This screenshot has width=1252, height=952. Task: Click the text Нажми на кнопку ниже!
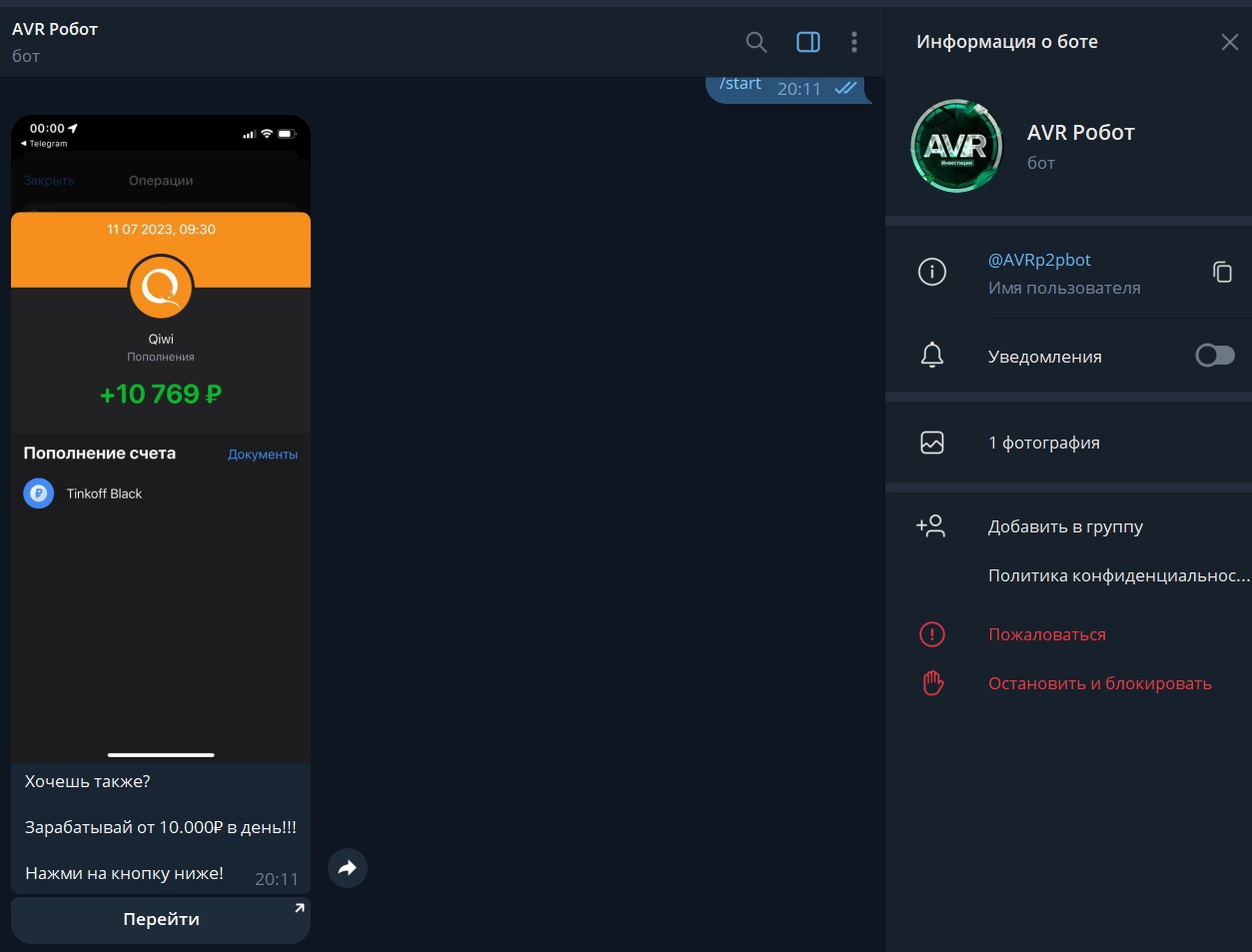click(x=124, y=873)
